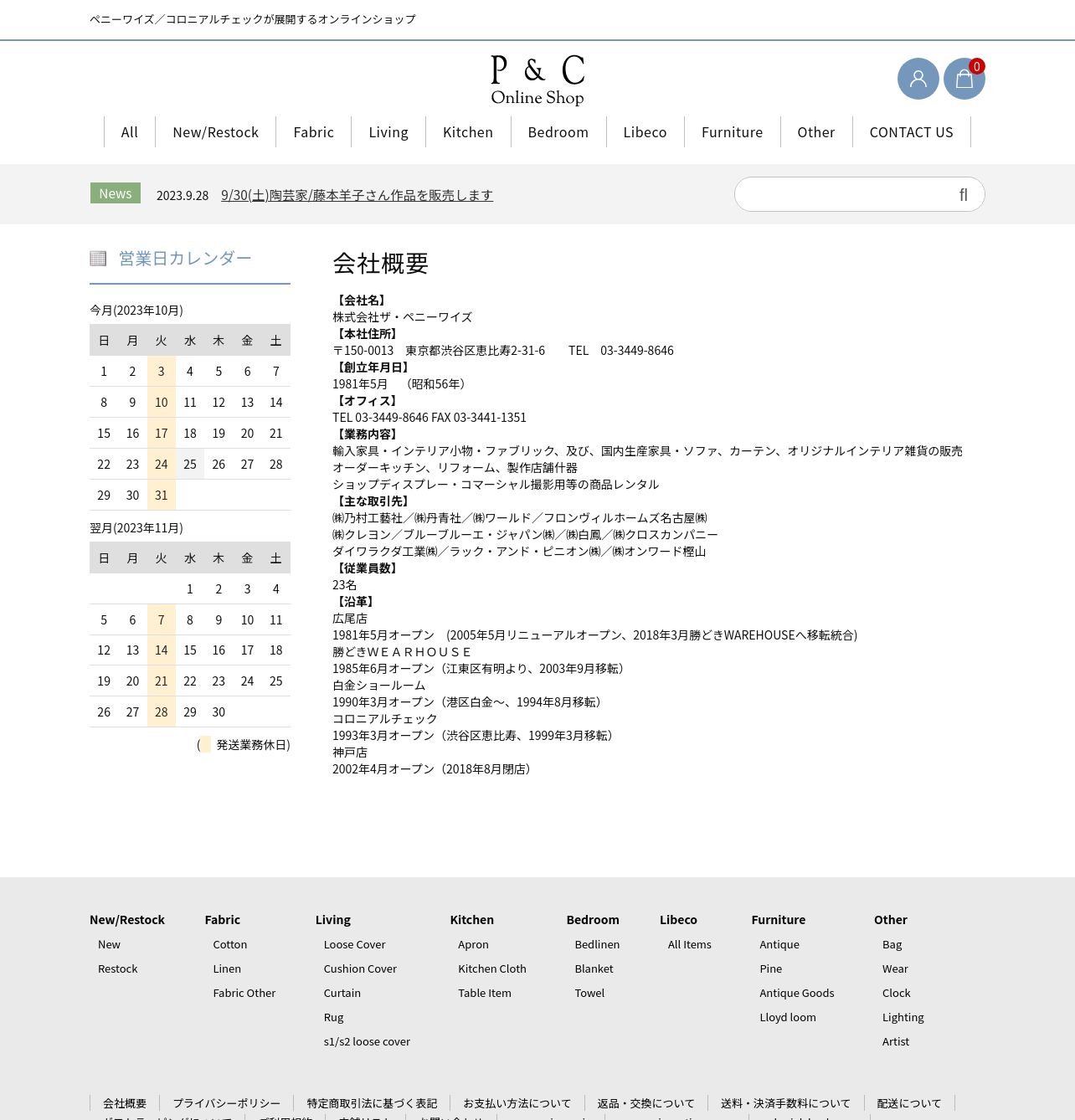This screenshot has height=1120, width=1075.
Task: Open footer Fabric Other link
Action: pyautogui.click(x=244, y=993)
